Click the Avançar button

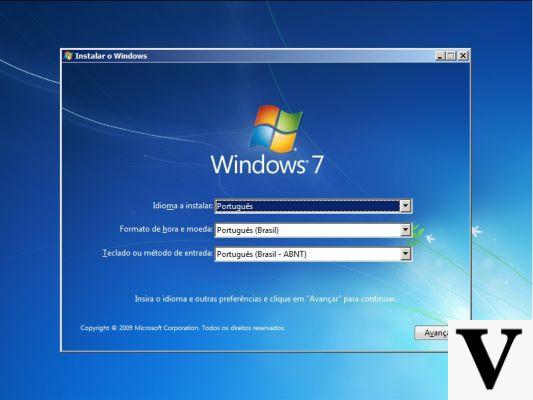coord(431,332)
